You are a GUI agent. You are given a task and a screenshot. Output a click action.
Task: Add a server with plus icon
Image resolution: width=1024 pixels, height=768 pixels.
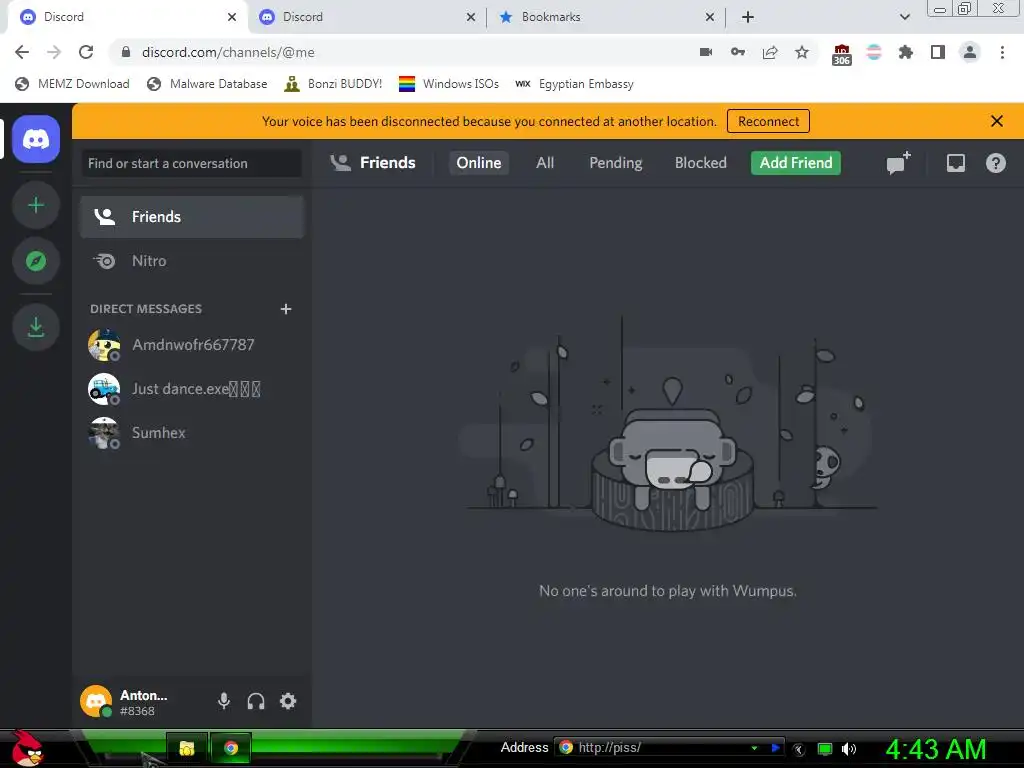36,206
